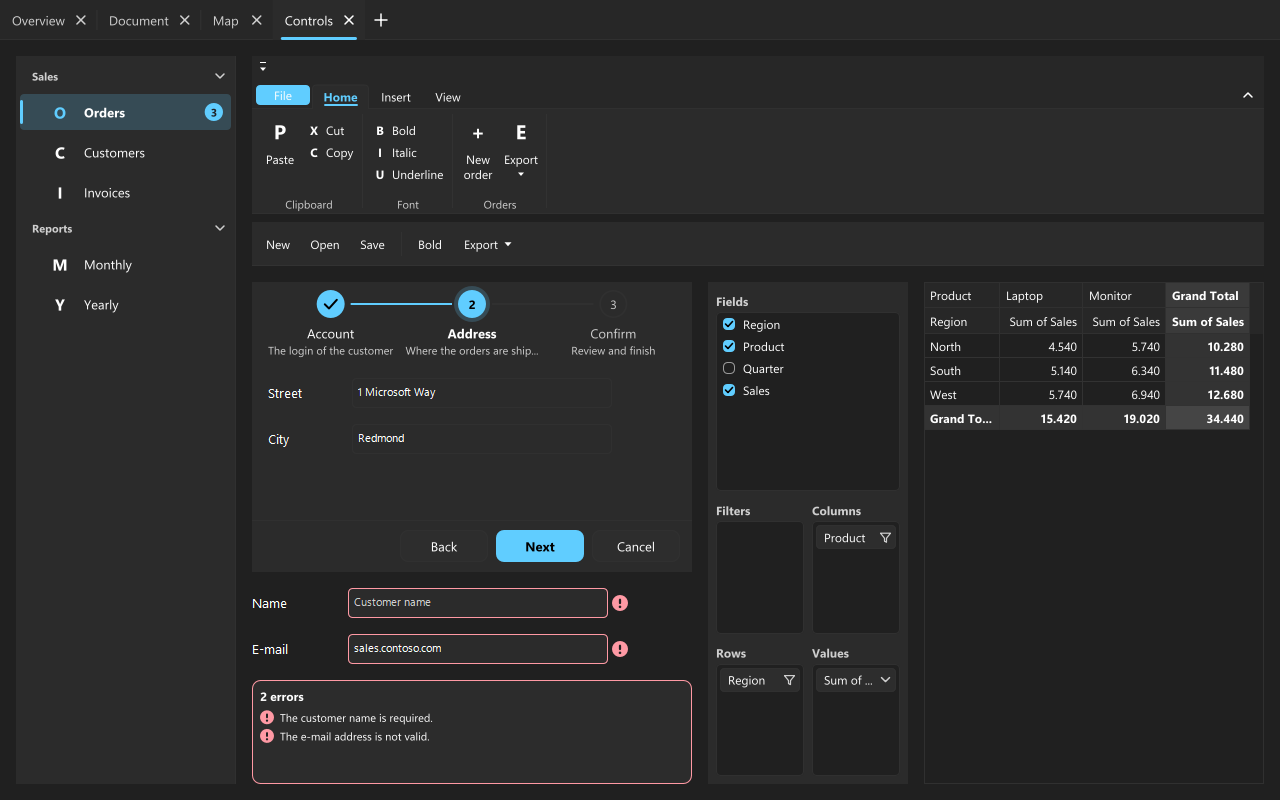Open Customers in the sidebar
The height and width of the screenshot is (800, 1280).
point(126,153)
